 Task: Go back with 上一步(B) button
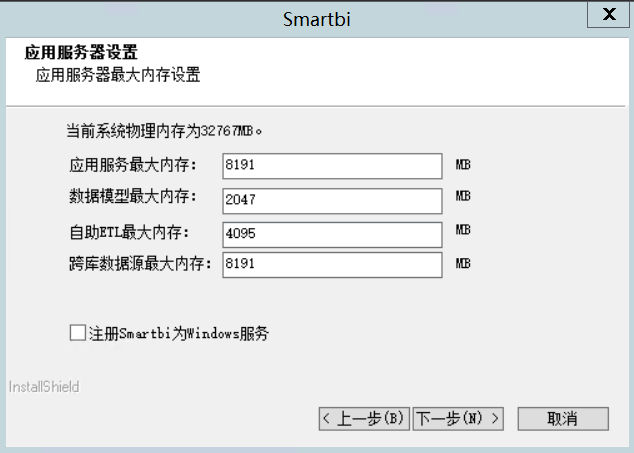[364, 419]
